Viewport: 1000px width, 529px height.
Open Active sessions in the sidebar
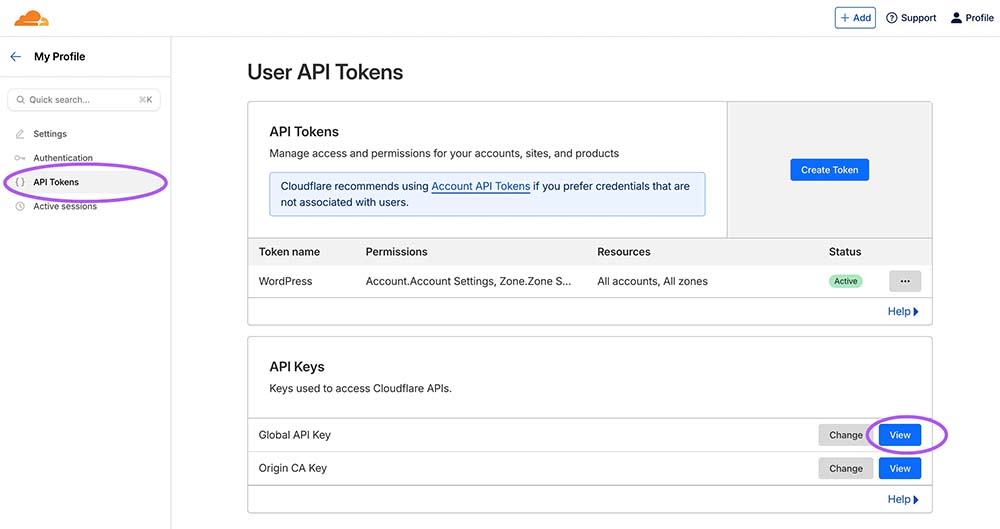point(65,206)
